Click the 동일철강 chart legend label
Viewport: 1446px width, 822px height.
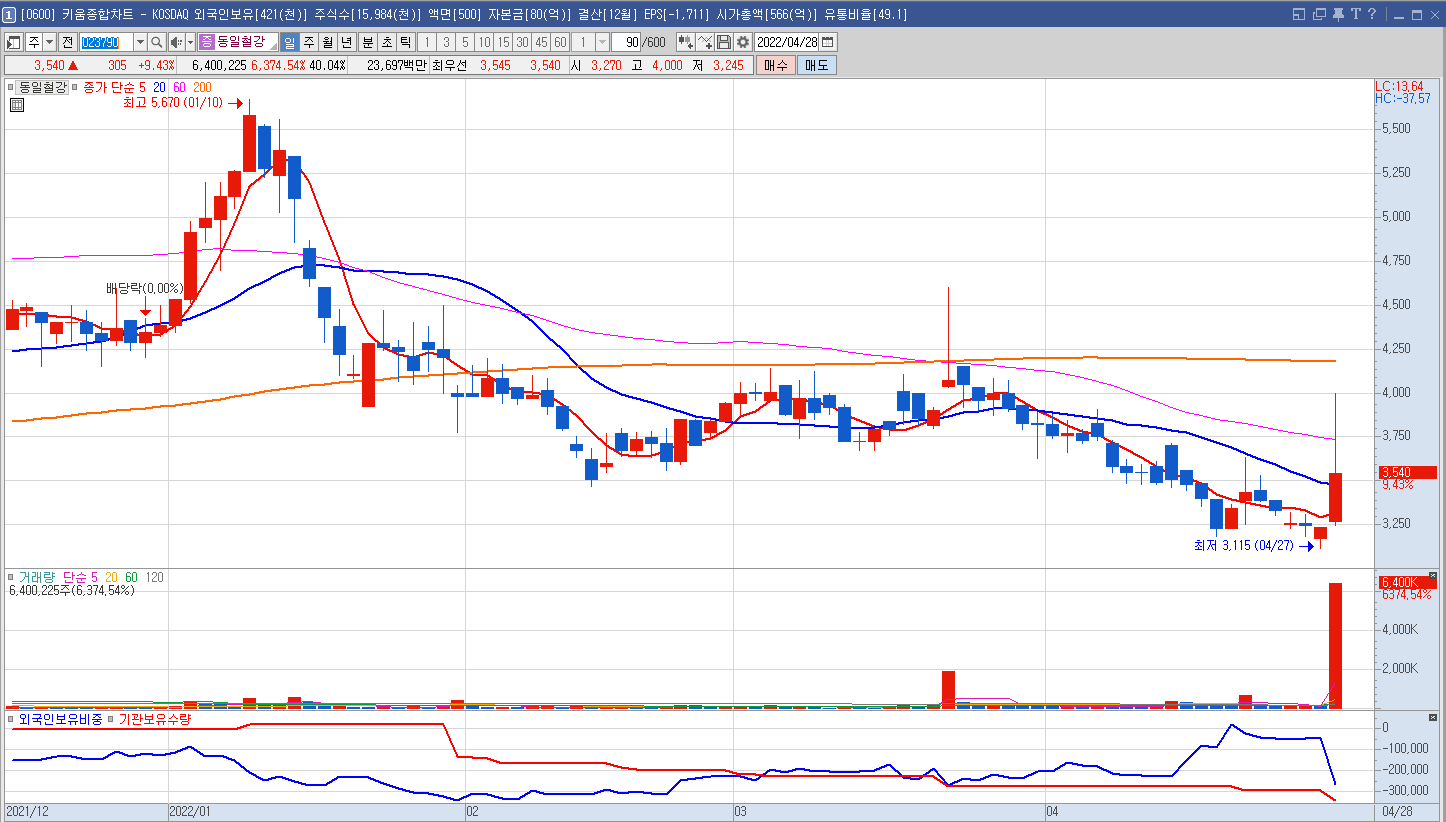pos(43,87)
